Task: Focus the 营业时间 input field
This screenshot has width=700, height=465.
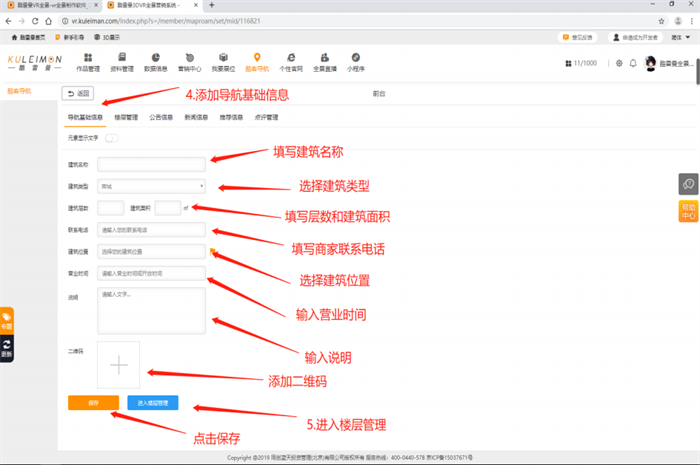Action: [x=151, y=273]
